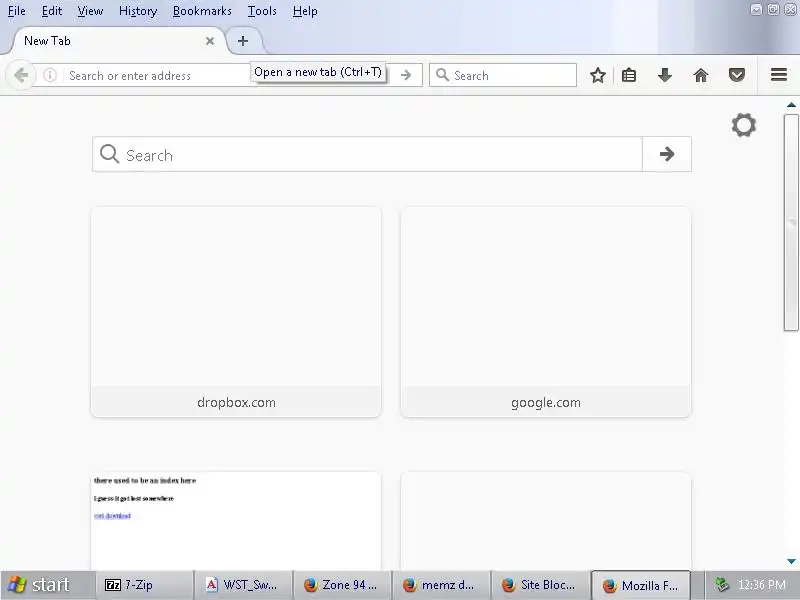Screen dimensions: 800x600
Task: Open the tile with 'index here' text
Action: point(236,521)
